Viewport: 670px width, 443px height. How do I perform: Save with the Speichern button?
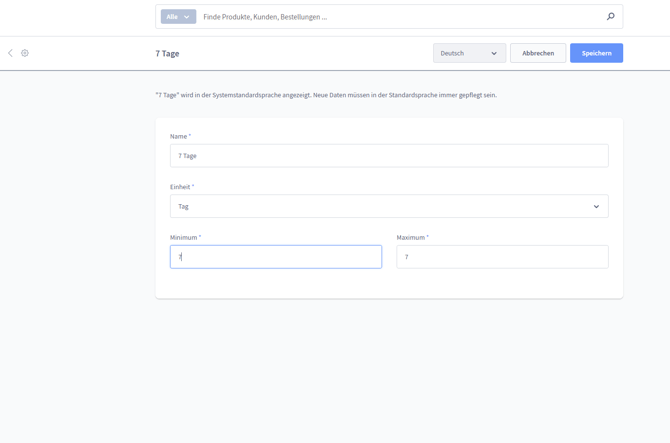pyautogui.click(x=596, y=53)
